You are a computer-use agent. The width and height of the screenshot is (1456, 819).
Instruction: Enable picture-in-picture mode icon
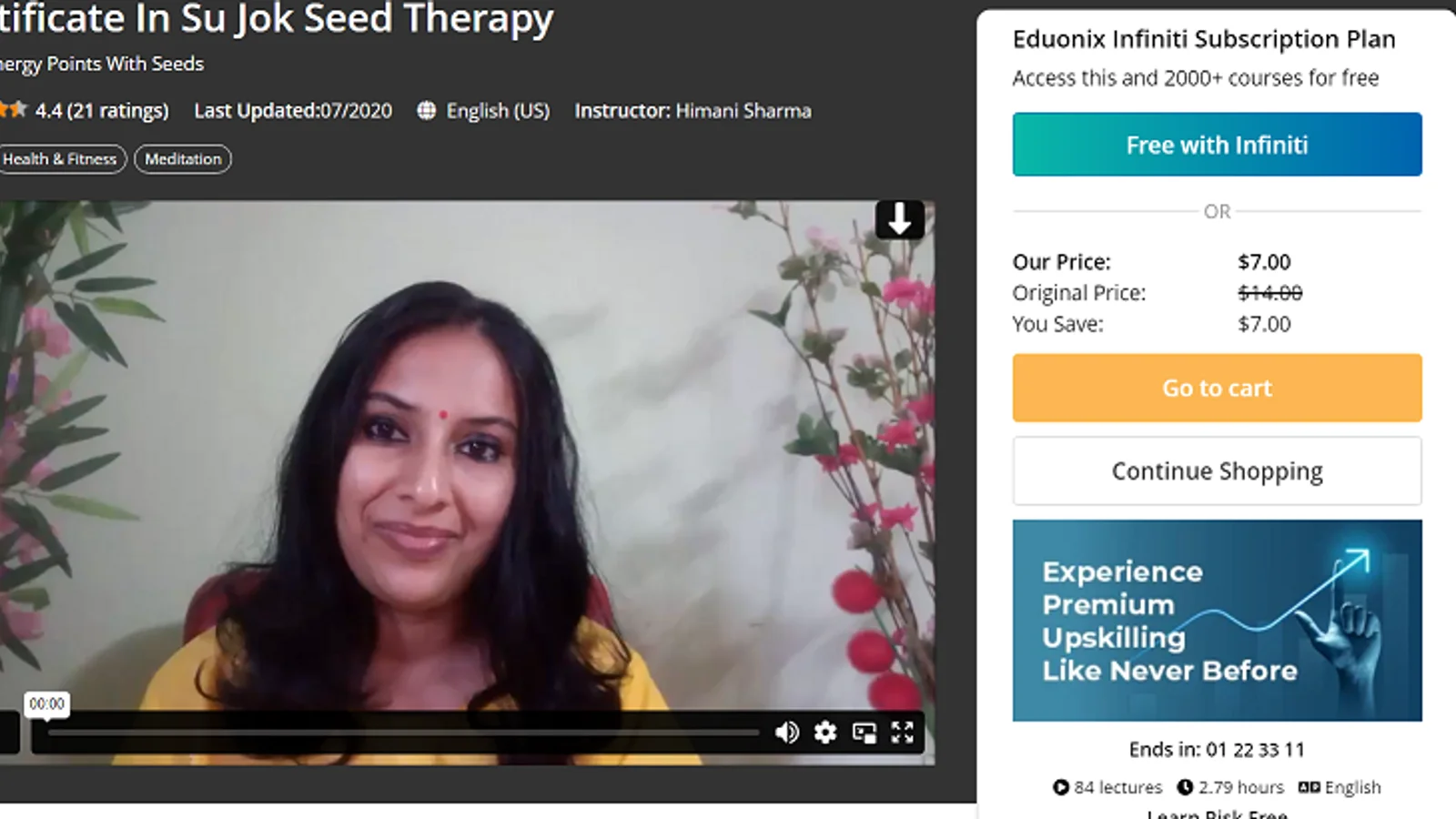(864, 733)
